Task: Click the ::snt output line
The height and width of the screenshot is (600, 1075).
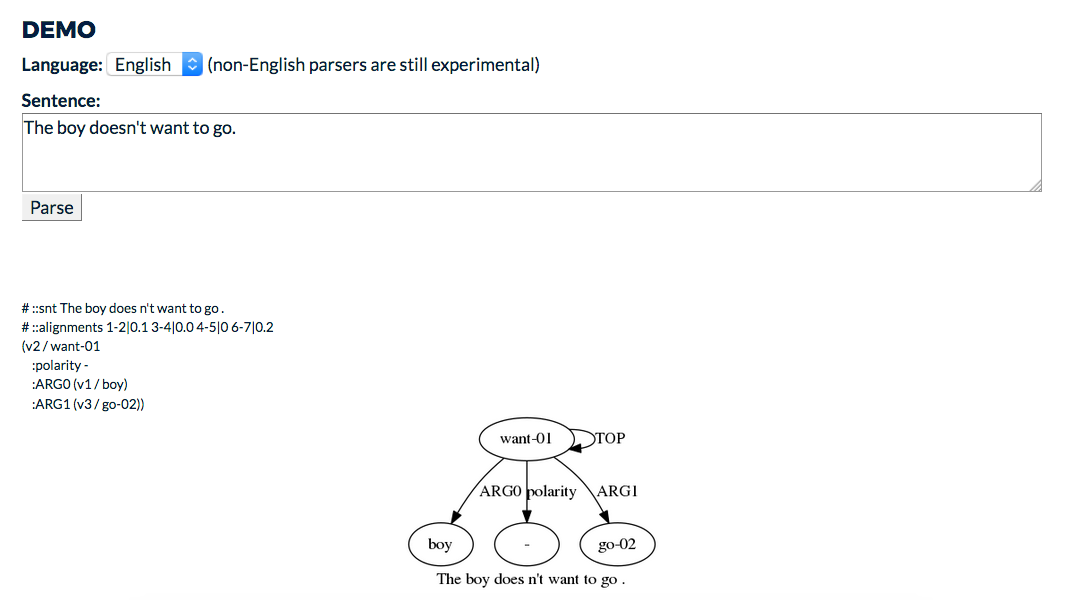Action: point(123,308)
